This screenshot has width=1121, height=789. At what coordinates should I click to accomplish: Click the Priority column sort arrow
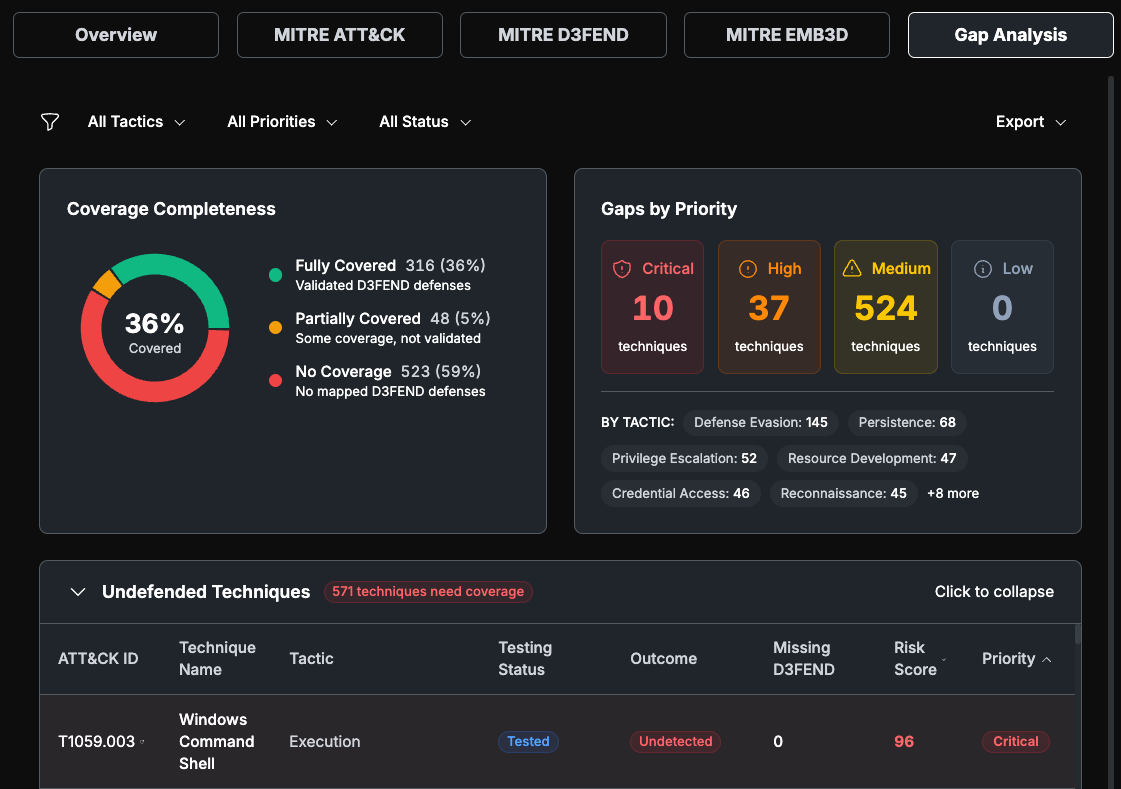[x=1047, y=660]
